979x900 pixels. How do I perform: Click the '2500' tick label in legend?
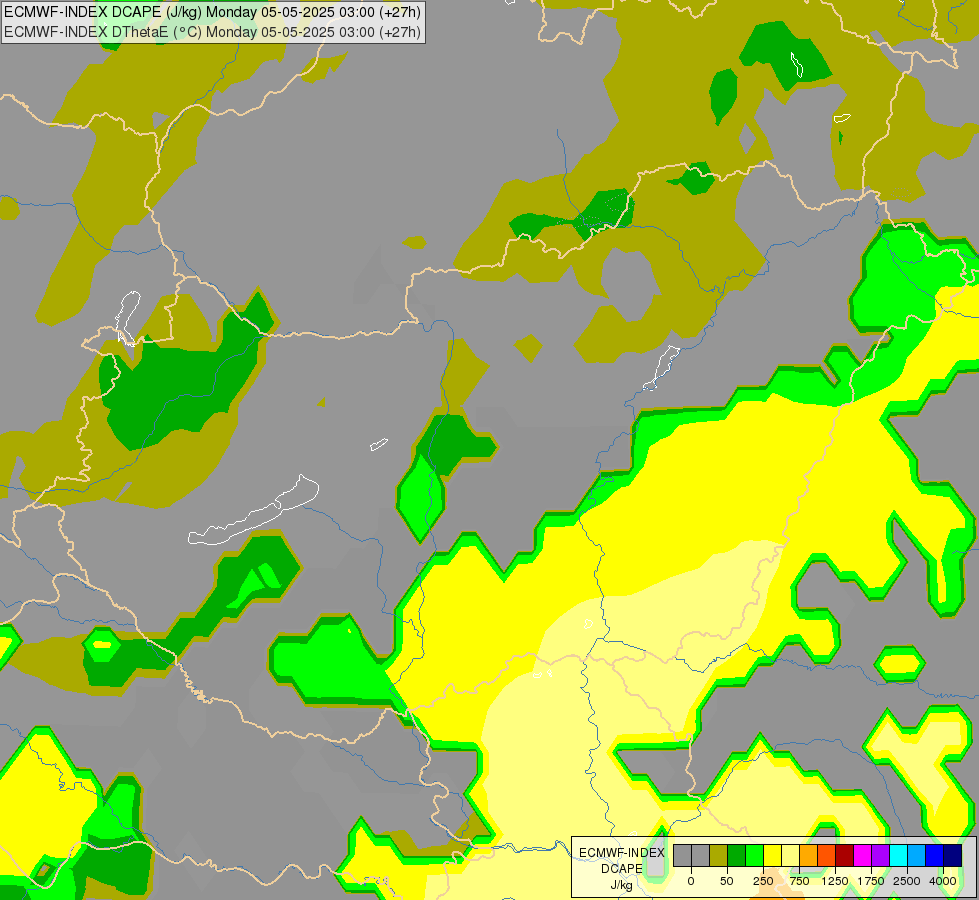[x=907, y=881]
